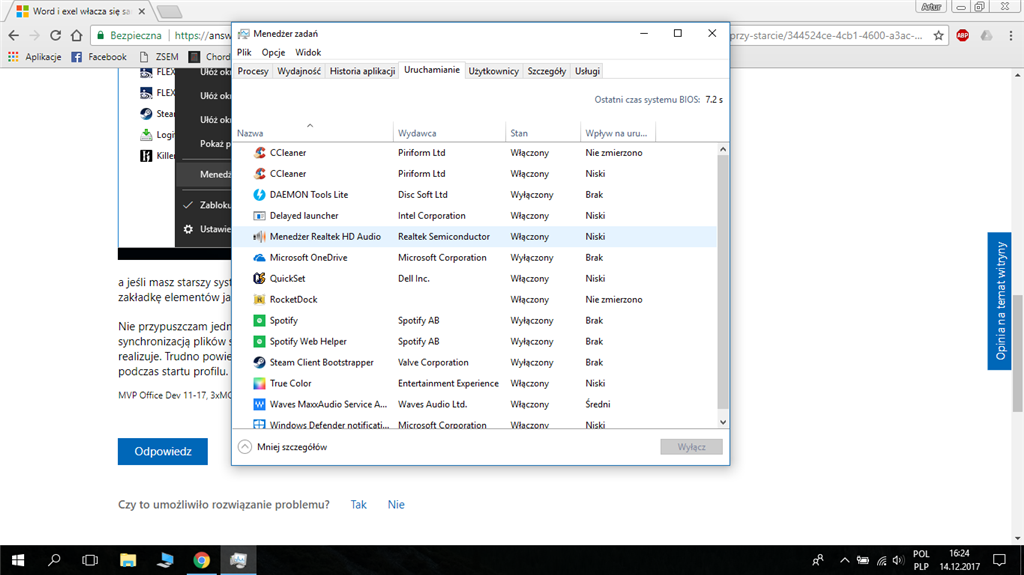This screenshot has height=575, width=1024.
Task: Bookmark page with star icon
Action: point(938,35)
